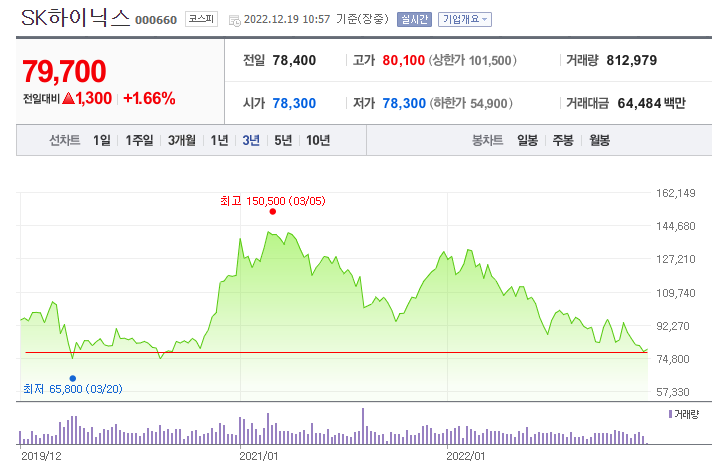The width and height of the screenshot is (712, 471).
Task: Click the 109,740 y-axis label
Action: [x=676, y=293]
